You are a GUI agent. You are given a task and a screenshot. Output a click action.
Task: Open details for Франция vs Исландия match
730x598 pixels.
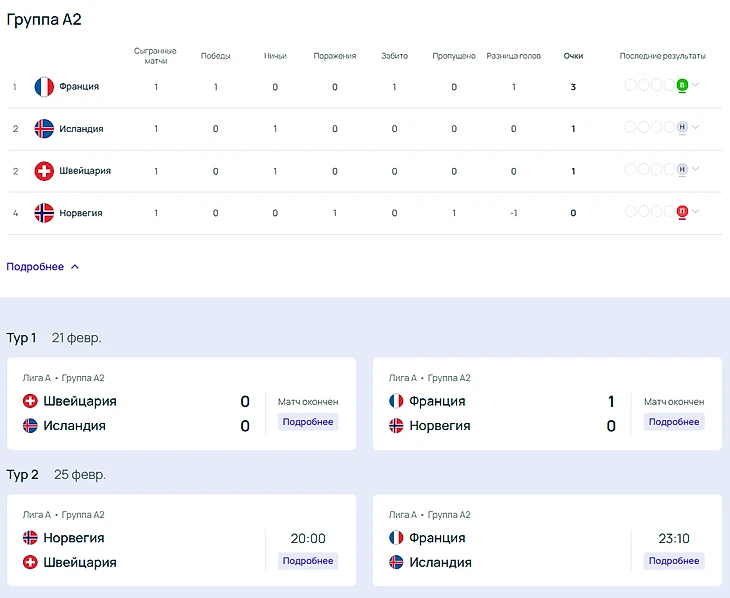pos(674,561)
